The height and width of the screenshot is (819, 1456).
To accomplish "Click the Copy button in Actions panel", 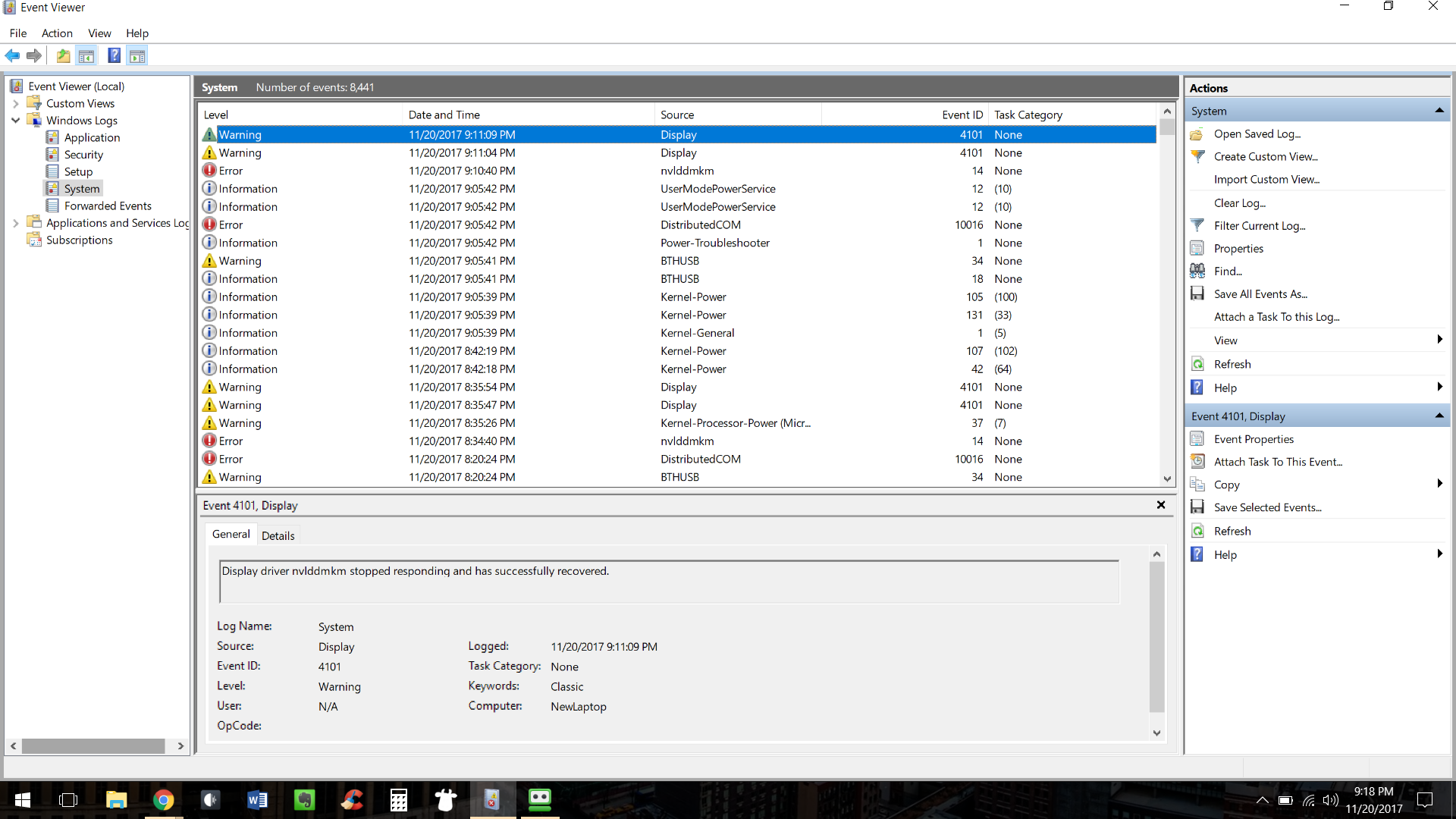I will click(1225, 485).
